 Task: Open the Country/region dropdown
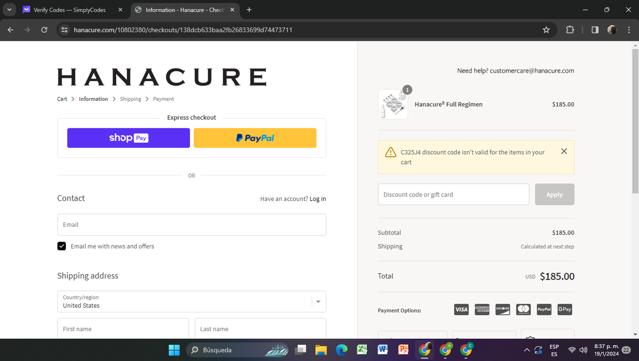tap(192, 302)
